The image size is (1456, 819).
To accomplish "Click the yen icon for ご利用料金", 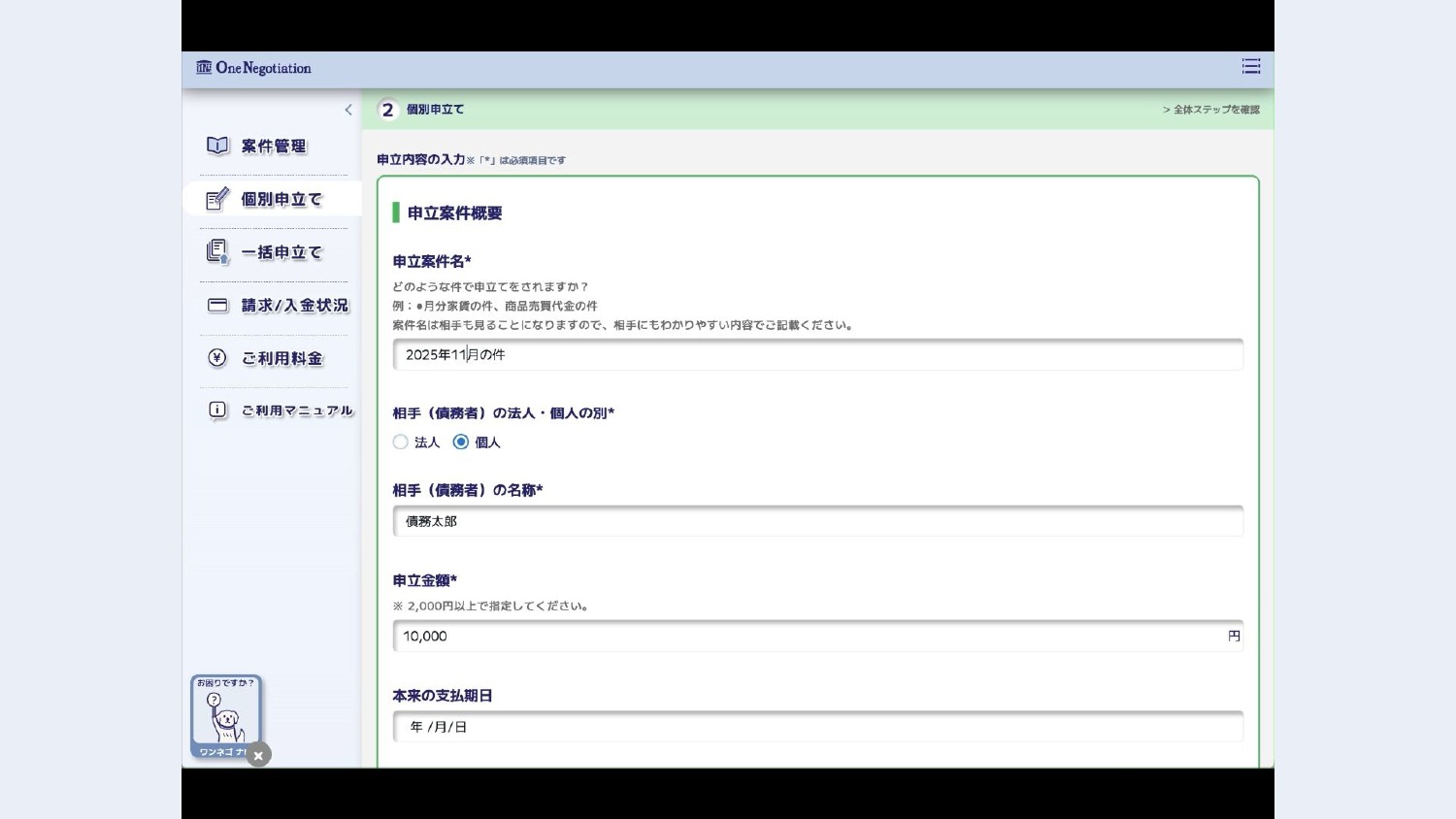I will [x=217, y=358].
